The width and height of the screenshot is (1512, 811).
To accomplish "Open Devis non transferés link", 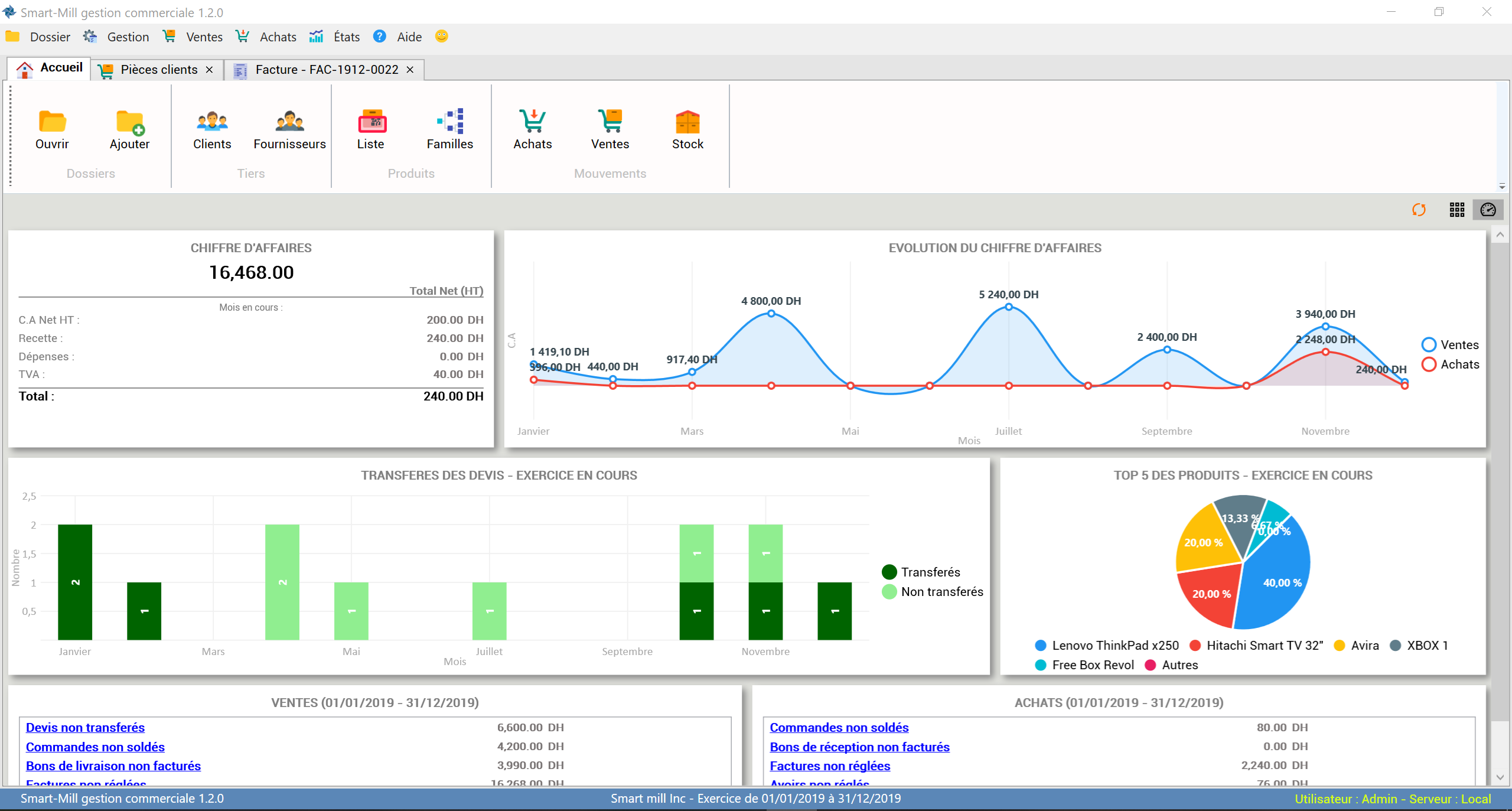I will coord(85,728).
